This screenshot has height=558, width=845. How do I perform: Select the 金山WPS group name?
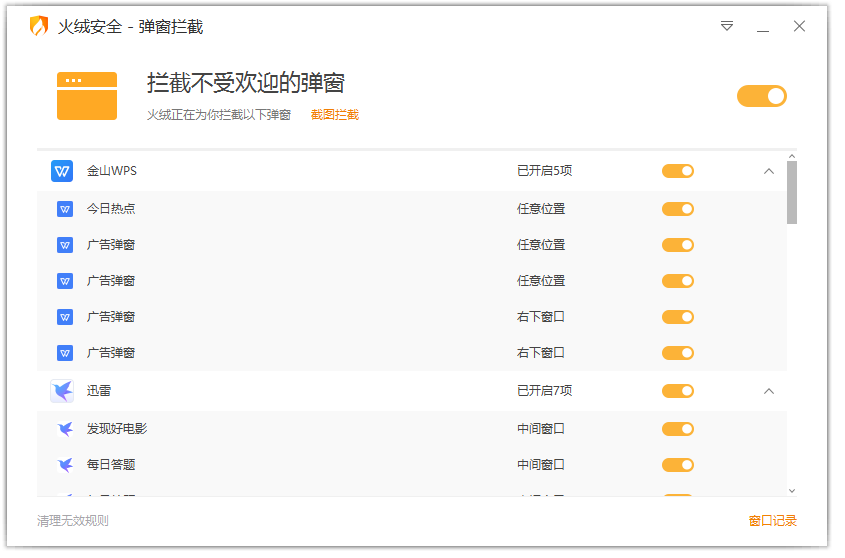[x=112, y=172]
